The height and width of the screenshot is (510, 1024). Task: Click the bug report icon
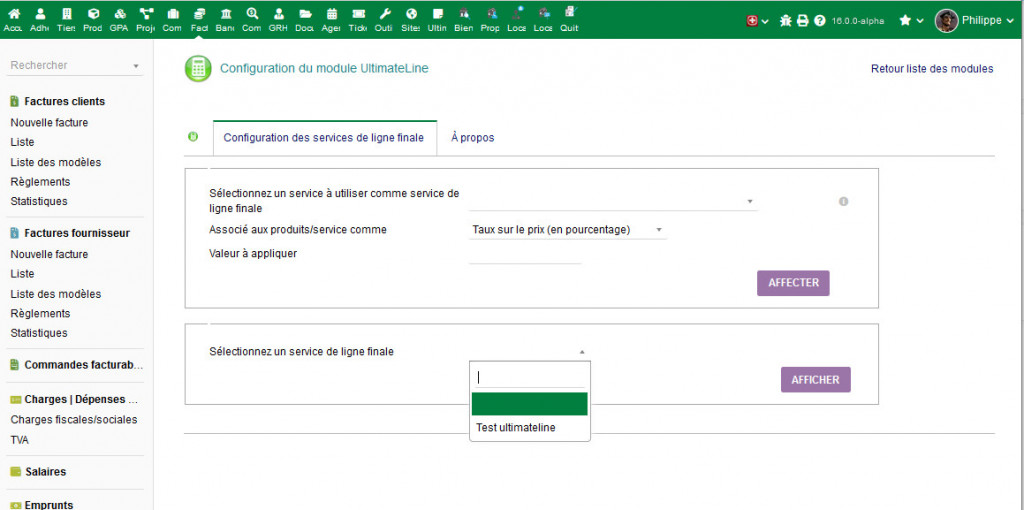click(x=785, y=20)
